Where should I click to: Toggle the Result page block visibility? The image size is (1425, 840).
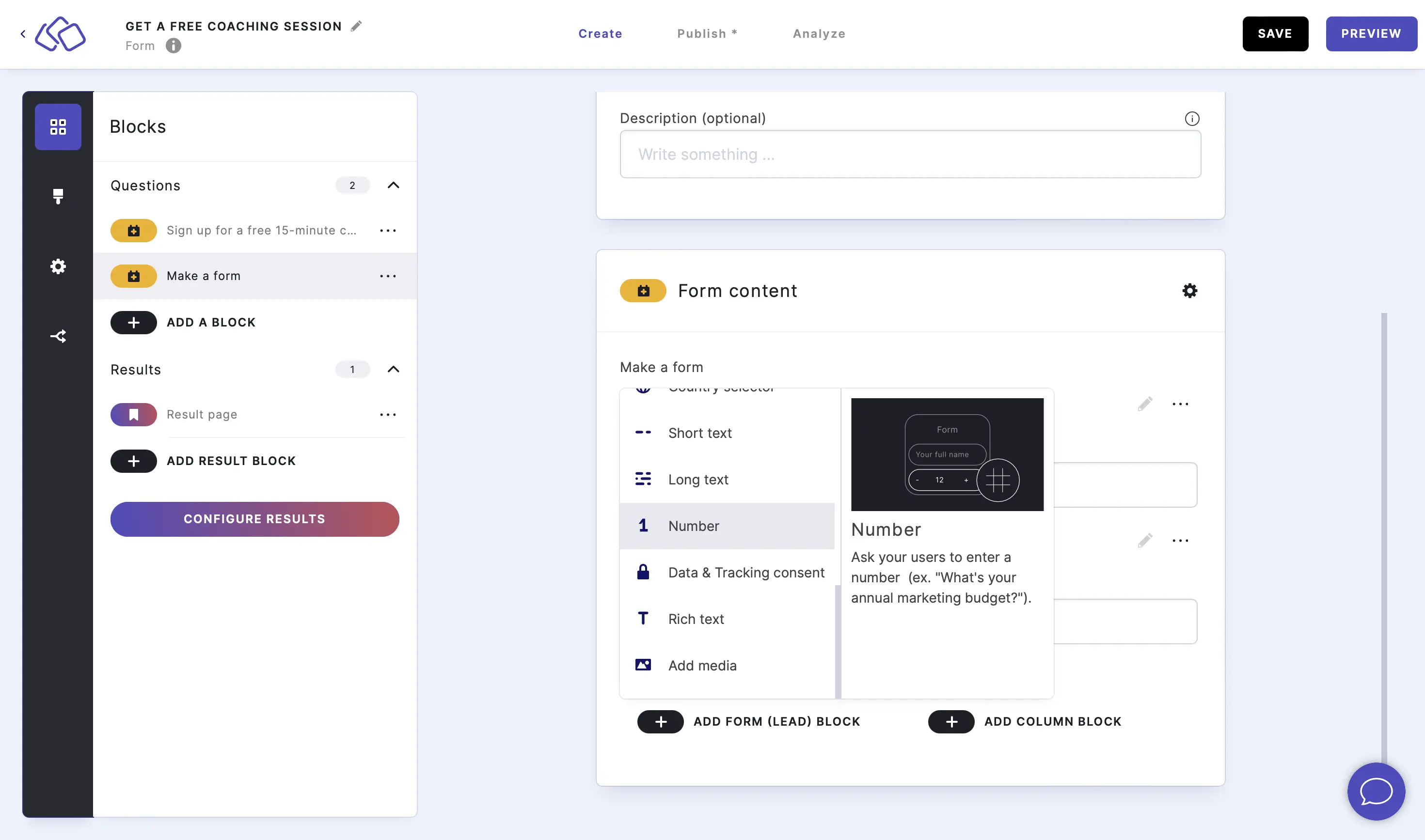pos(133,414)
